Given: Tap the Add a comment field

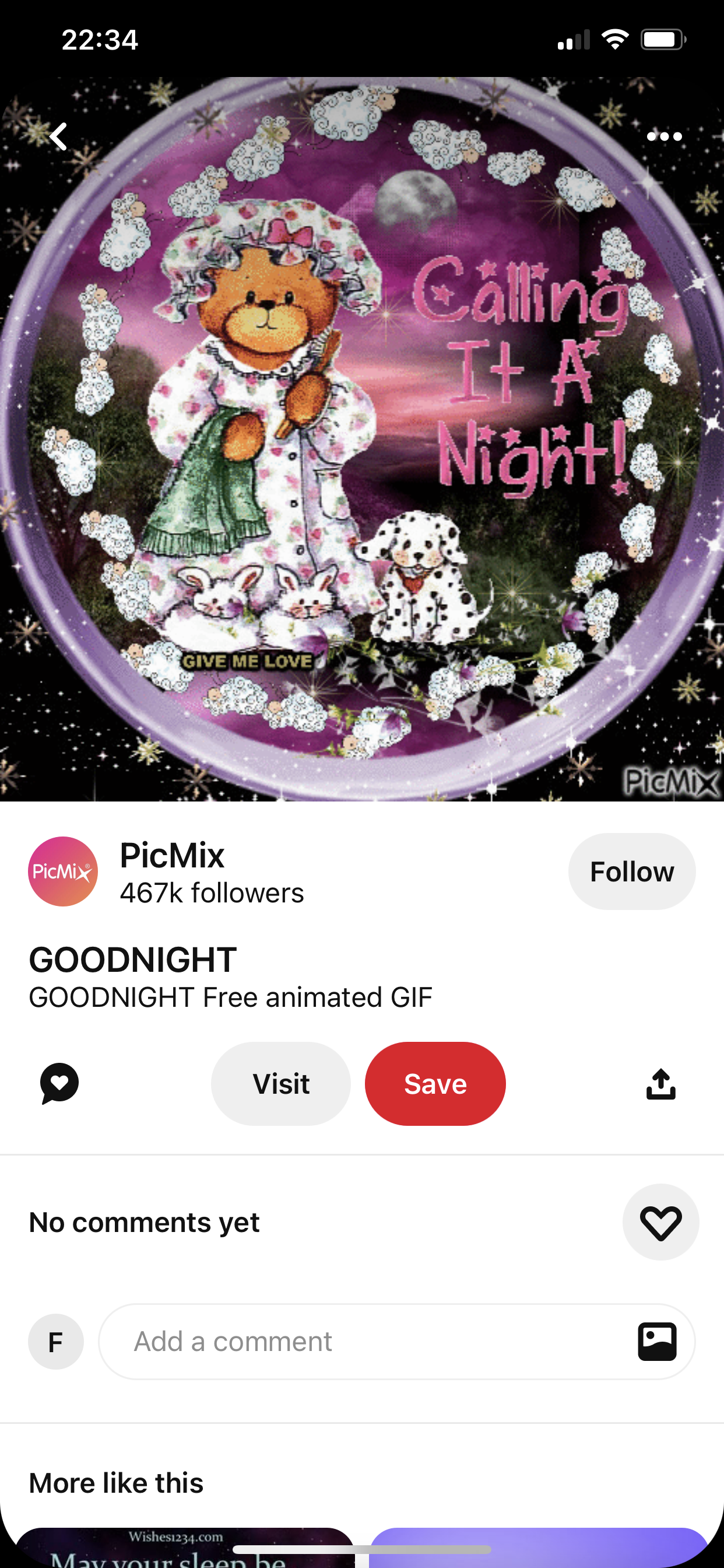Looking at the screenshot, I should (x=396, y=1342).
